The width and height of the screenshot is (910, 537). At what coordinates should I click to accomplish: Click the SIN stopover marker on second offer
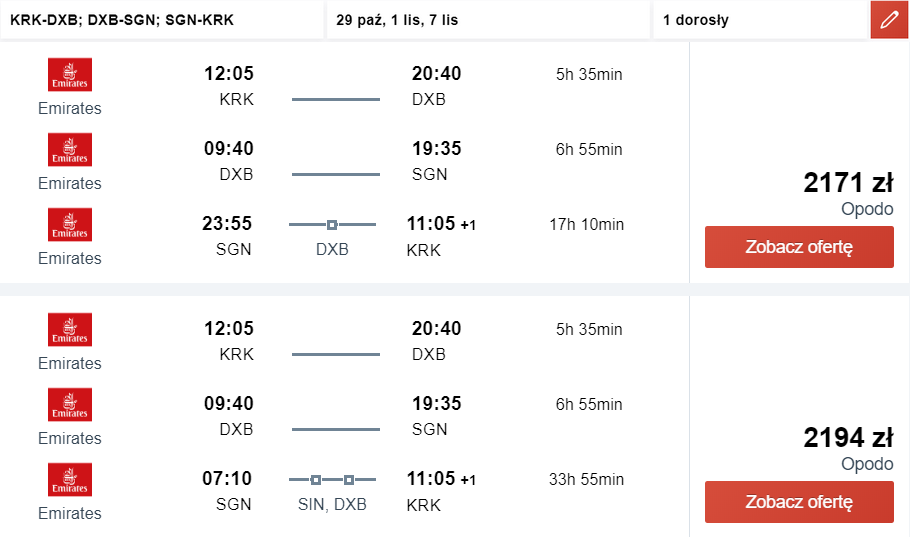click(316, 480)
